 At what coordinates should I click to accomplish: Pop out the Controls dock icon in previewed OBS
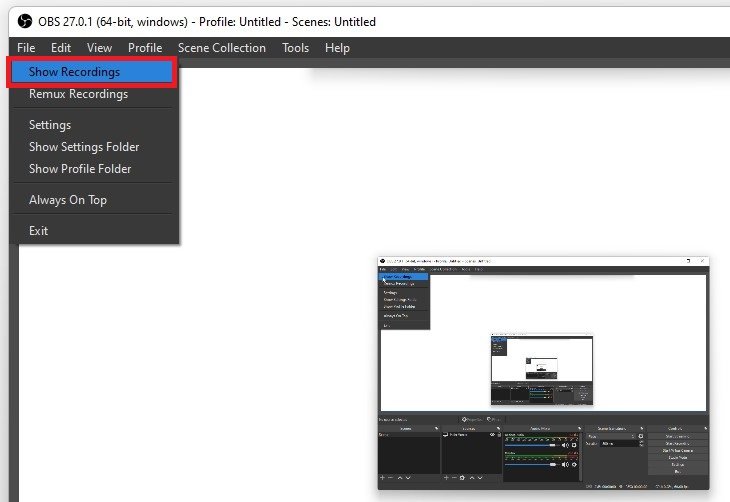coord(705,428)
